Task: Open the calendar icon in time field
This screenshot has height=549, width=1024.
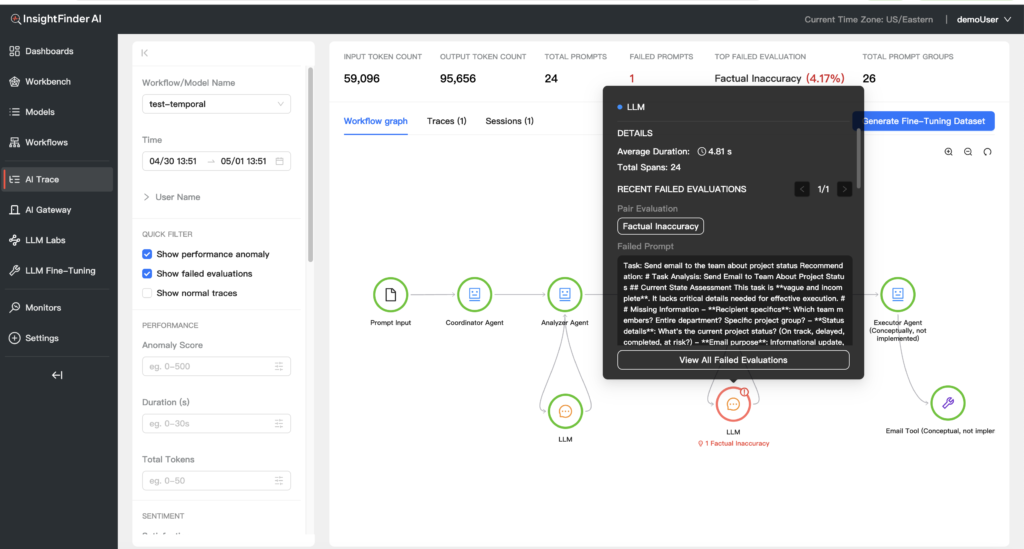Action: tap(280, 161)
